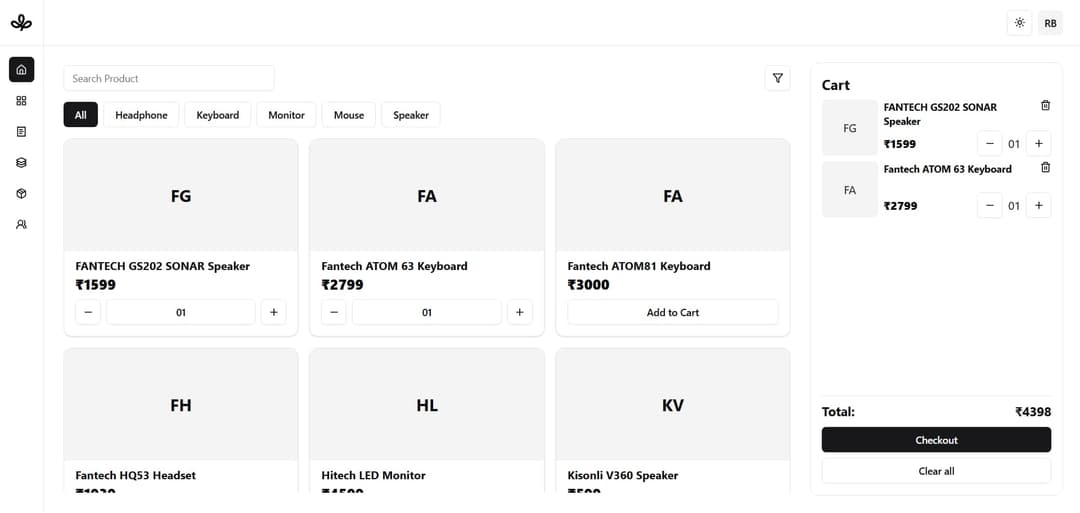Increase quantity on FANTECH GS202 product card

click(273, 312)
